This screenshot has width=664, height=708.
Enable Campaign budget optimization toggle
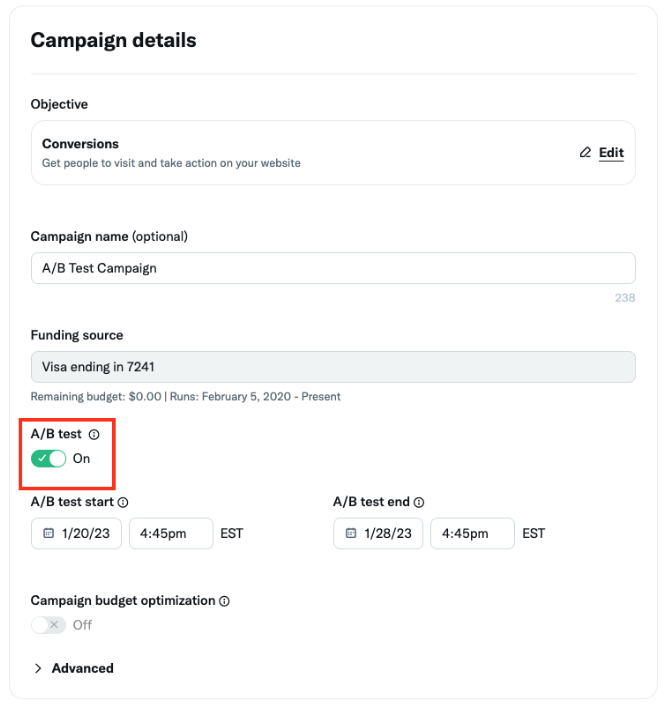coord(49,625)
